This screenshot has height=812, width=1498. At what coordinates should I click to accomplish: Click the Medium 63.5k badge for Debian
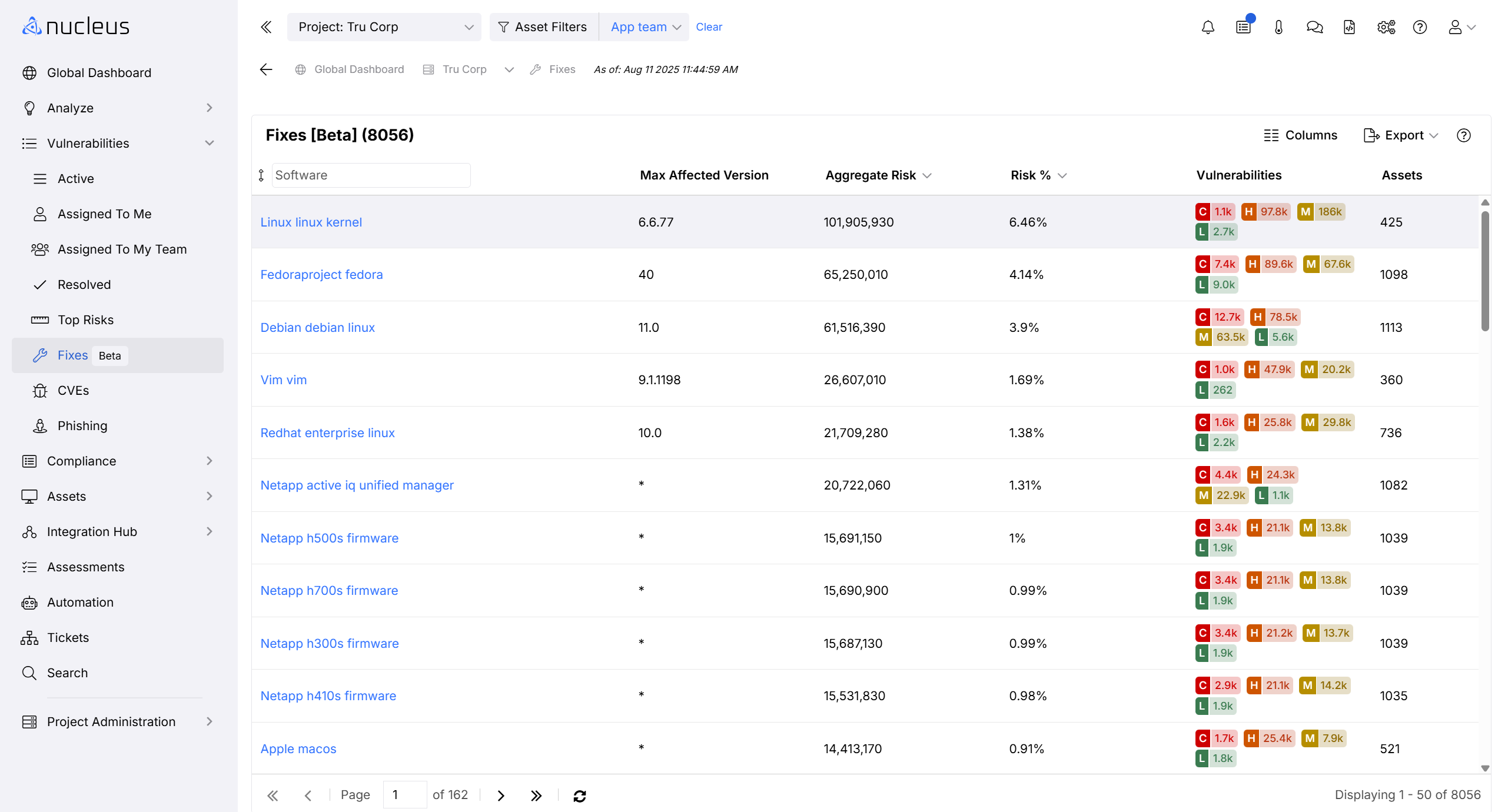tap(1222, 337)
